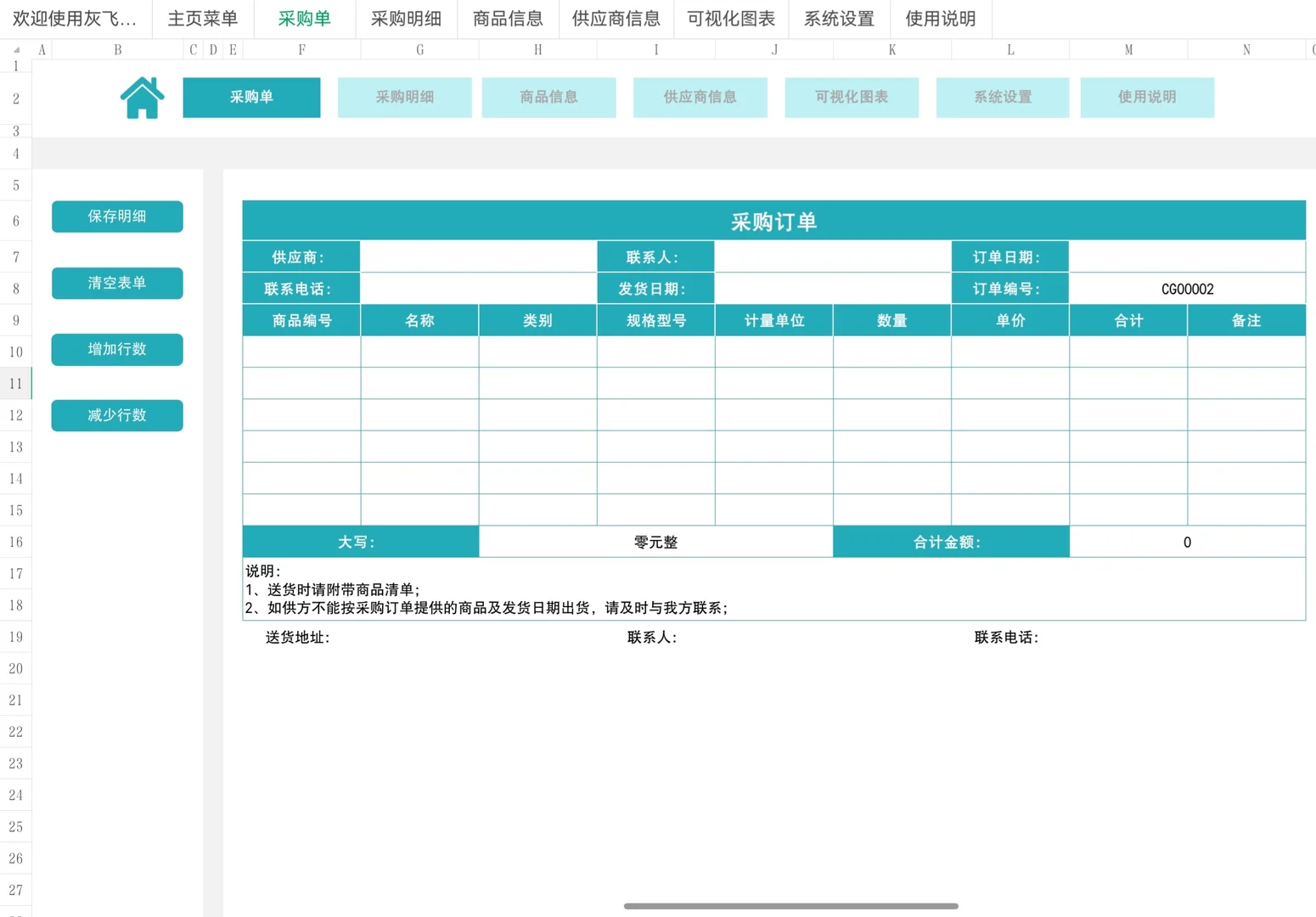Switch to the 主页菜单 sheet tab
1316x917 pixels.
[202, 19]
